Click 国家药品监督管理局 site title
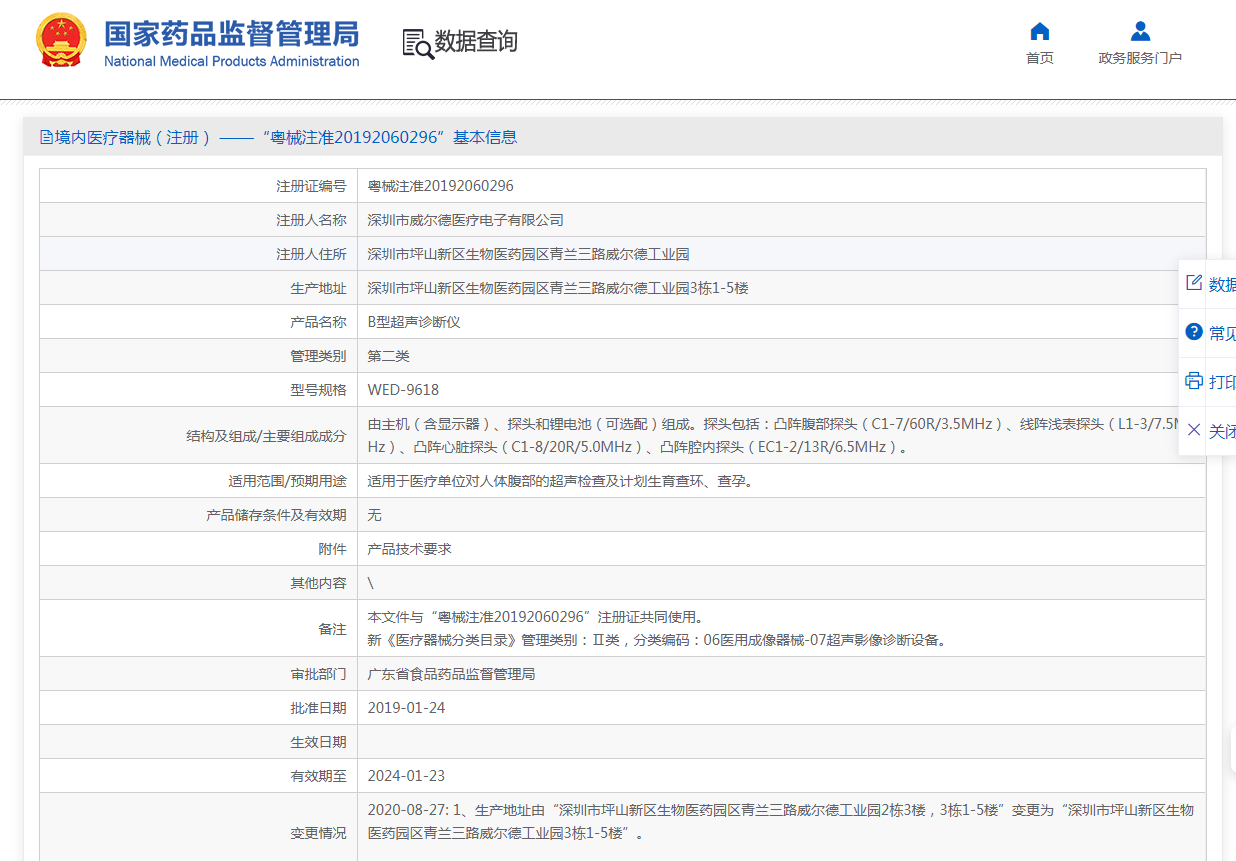This screenshot has height=861, width=1236. coord(232,33)
